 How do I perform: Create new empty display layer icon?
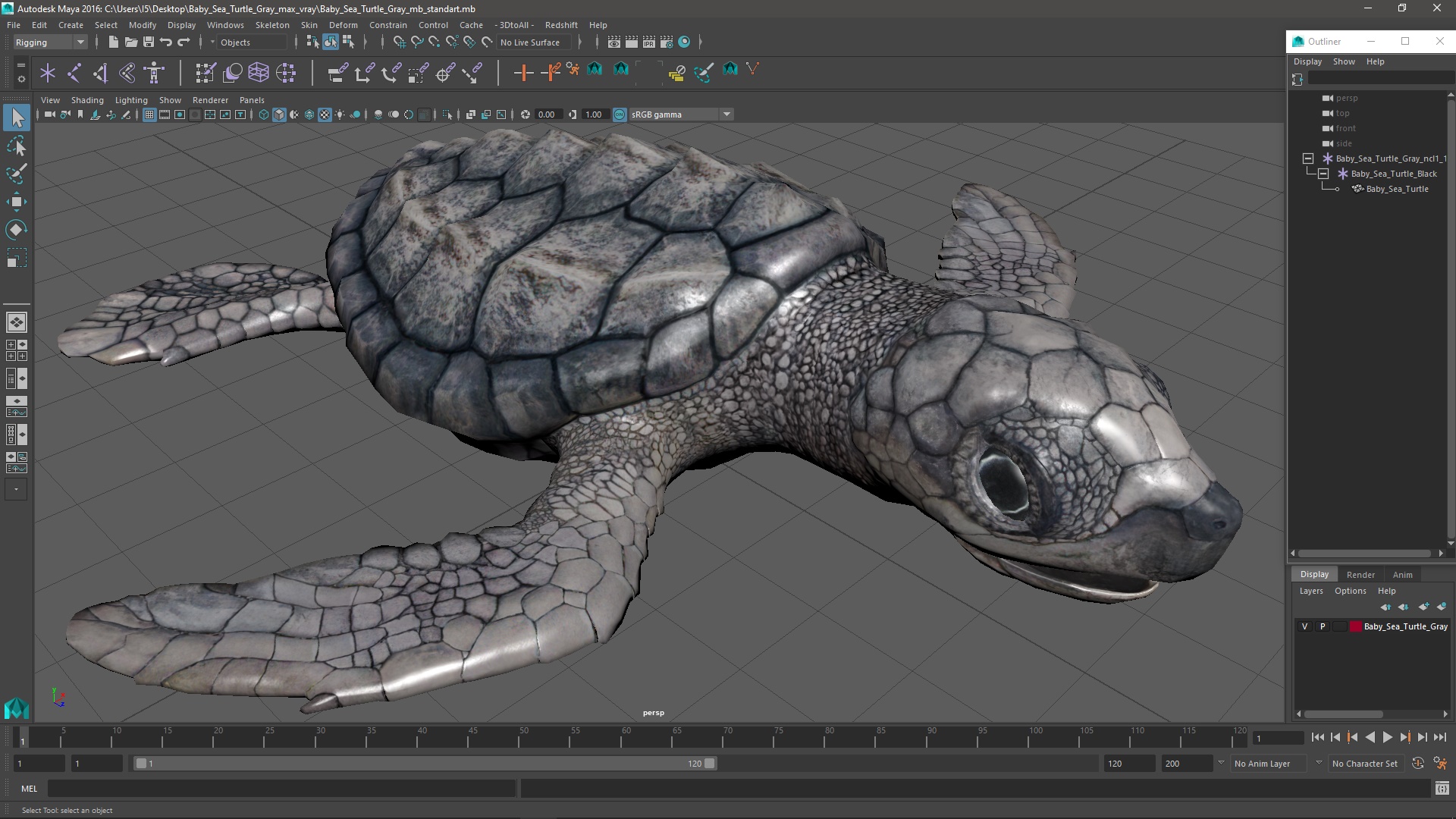[x=1423, y=607]
